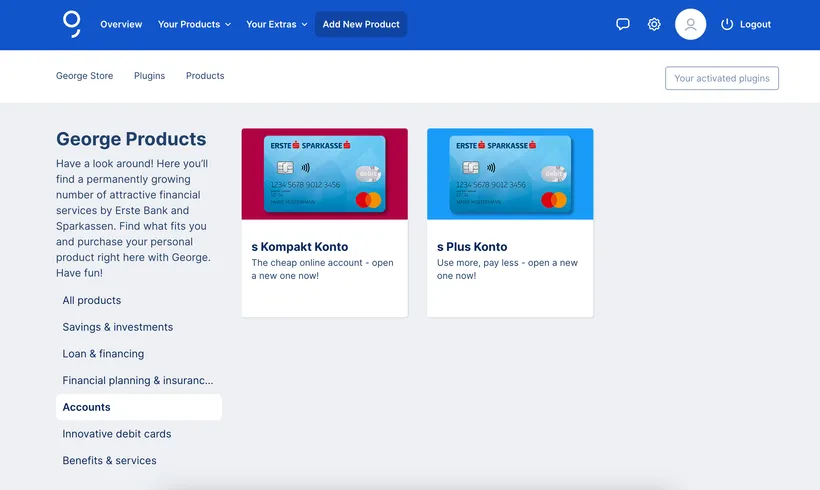Switch to the Products tab
The height and width of the screenshot is (490, 820).
click(205, 76)
